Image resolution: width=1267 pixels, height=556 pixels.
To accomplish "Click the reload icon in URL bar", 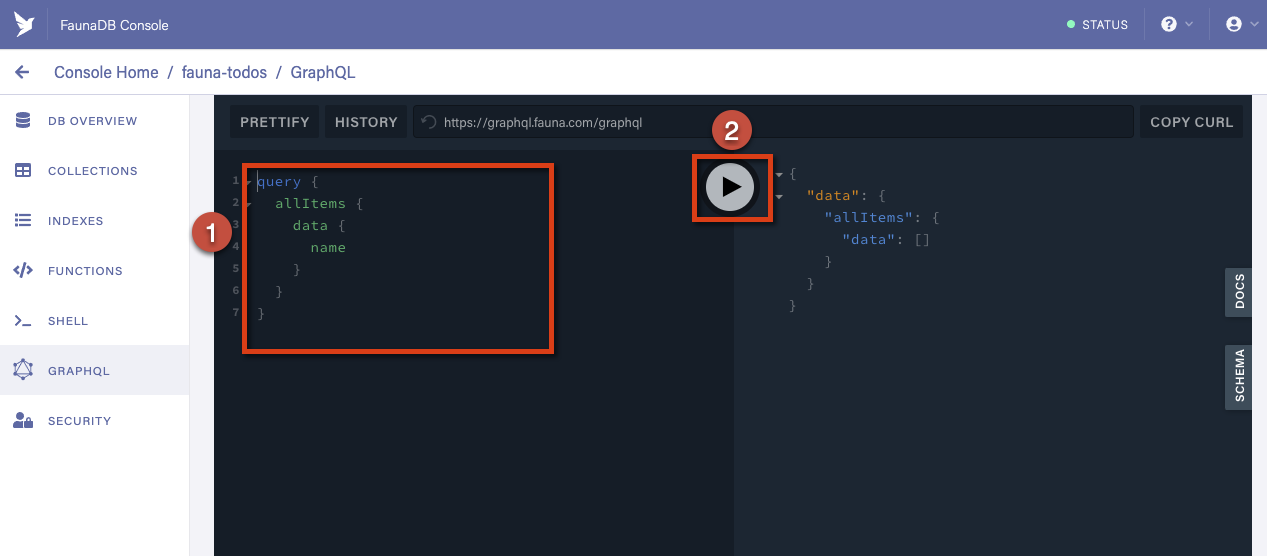I will [428, 122].
